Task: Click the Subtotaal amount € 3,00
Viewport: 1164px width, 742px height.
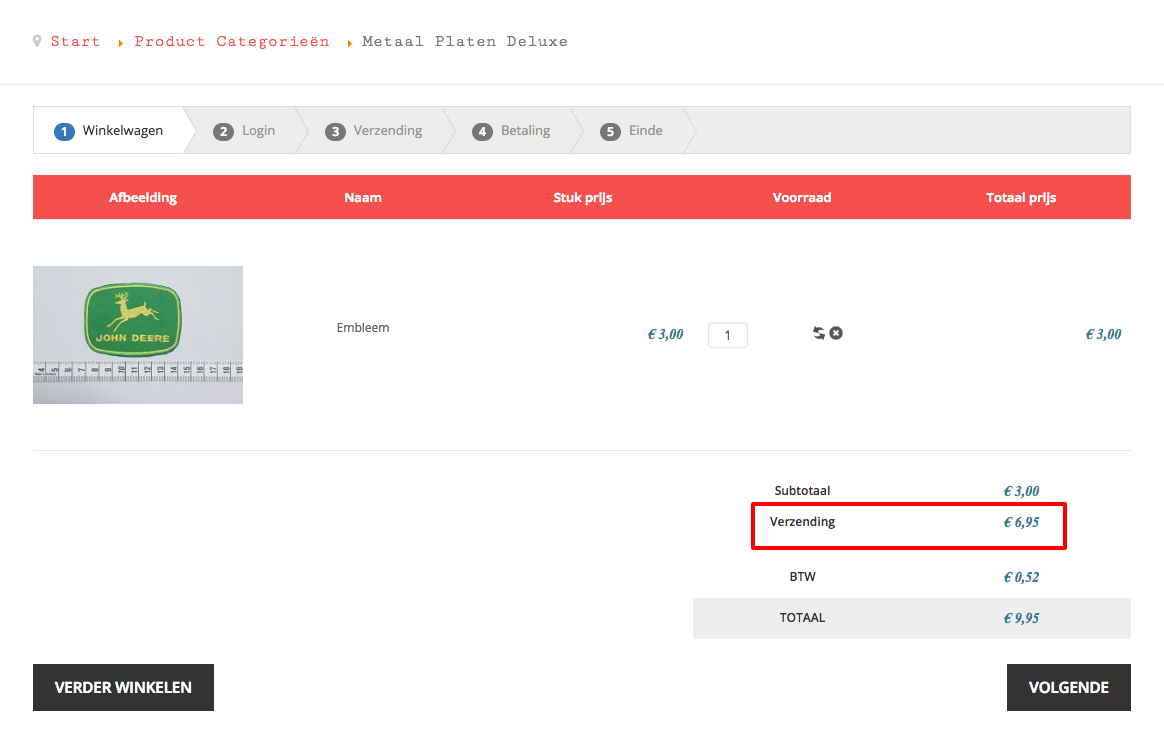Action: pyautogui.click(x=1021, y=491)
